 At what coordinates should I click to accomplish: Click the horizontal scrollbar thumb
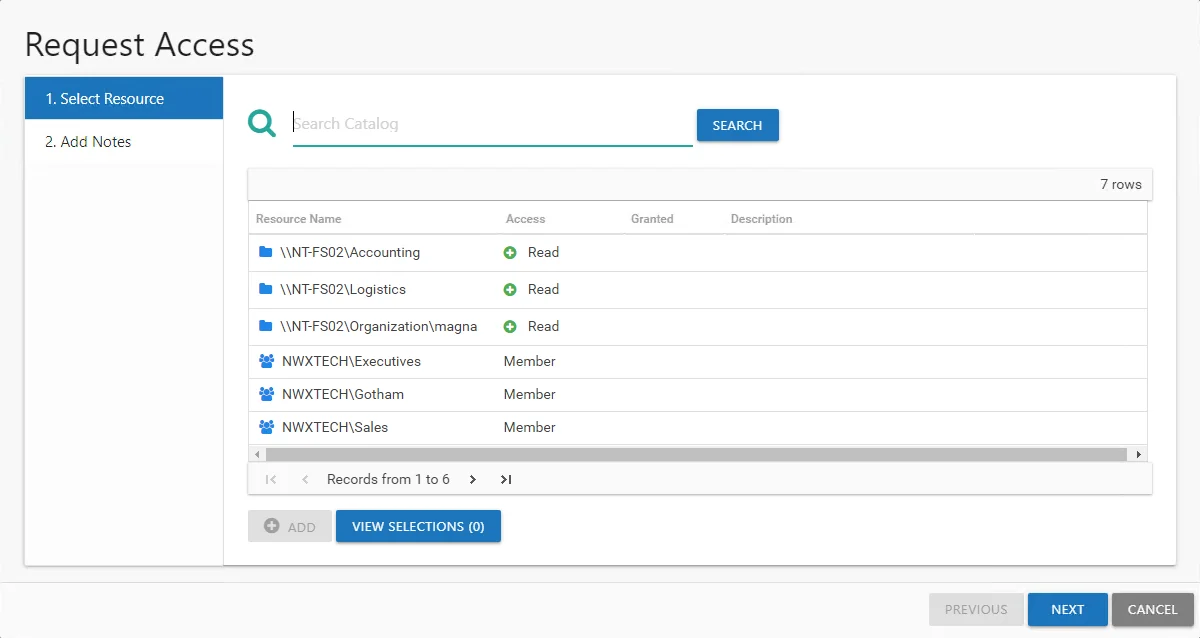[696, 454]
